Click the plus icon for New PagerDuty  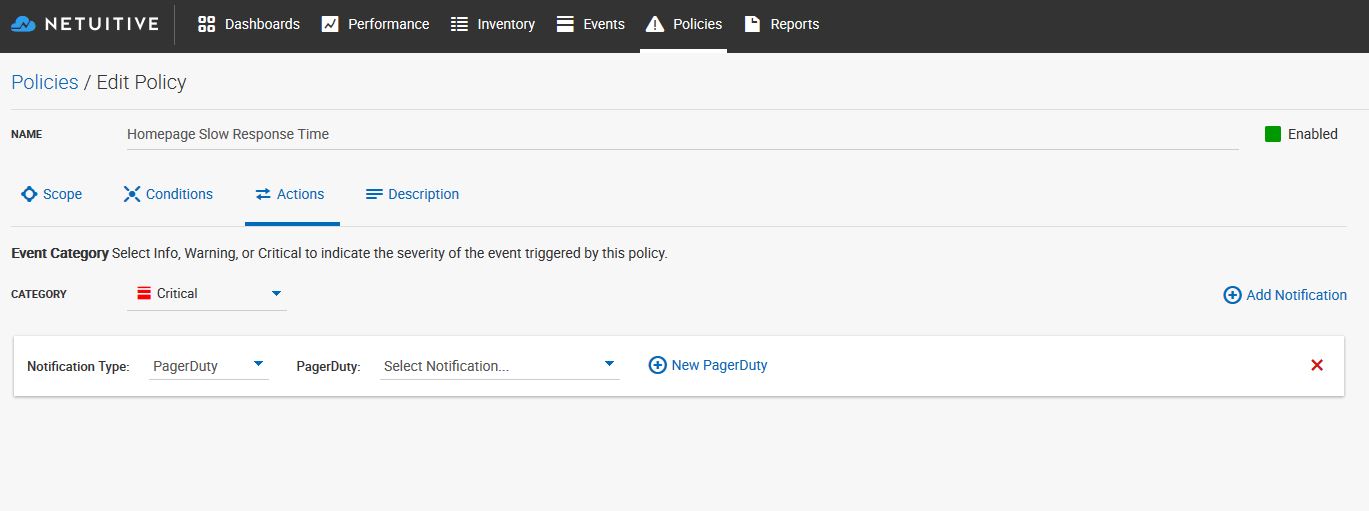tap(657, 365)
